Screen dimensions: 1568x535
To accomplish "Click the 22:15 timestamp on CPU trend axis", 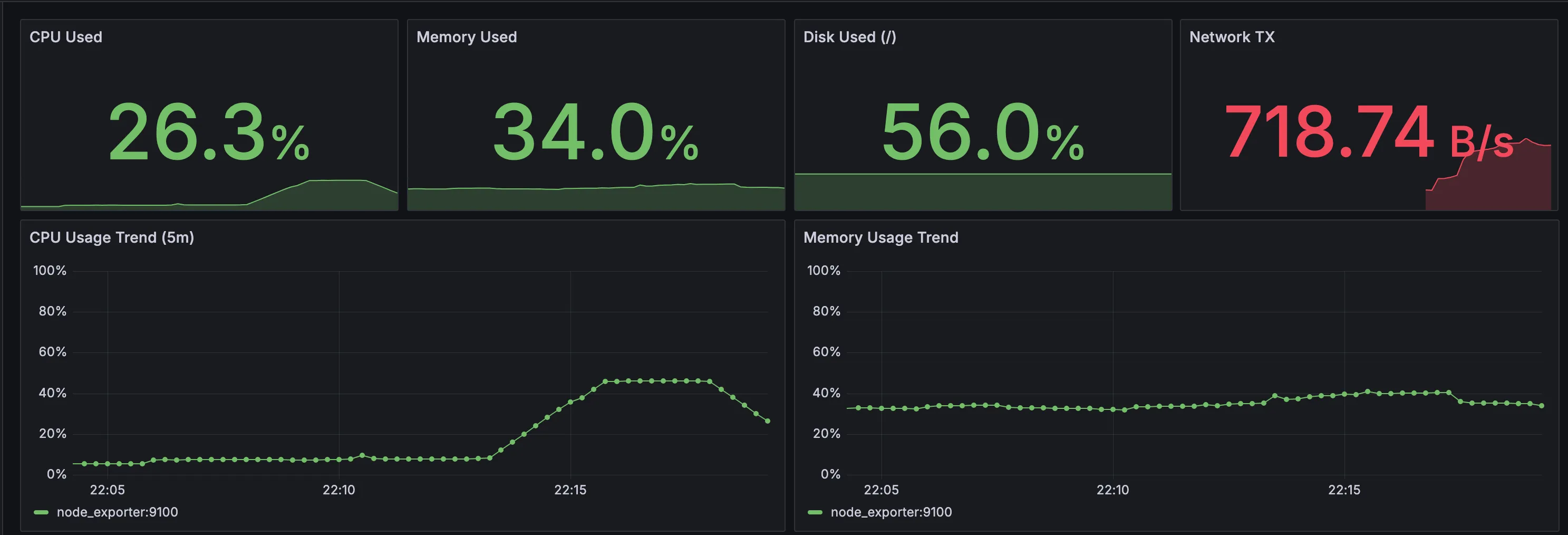I will [x=572, y=489].
